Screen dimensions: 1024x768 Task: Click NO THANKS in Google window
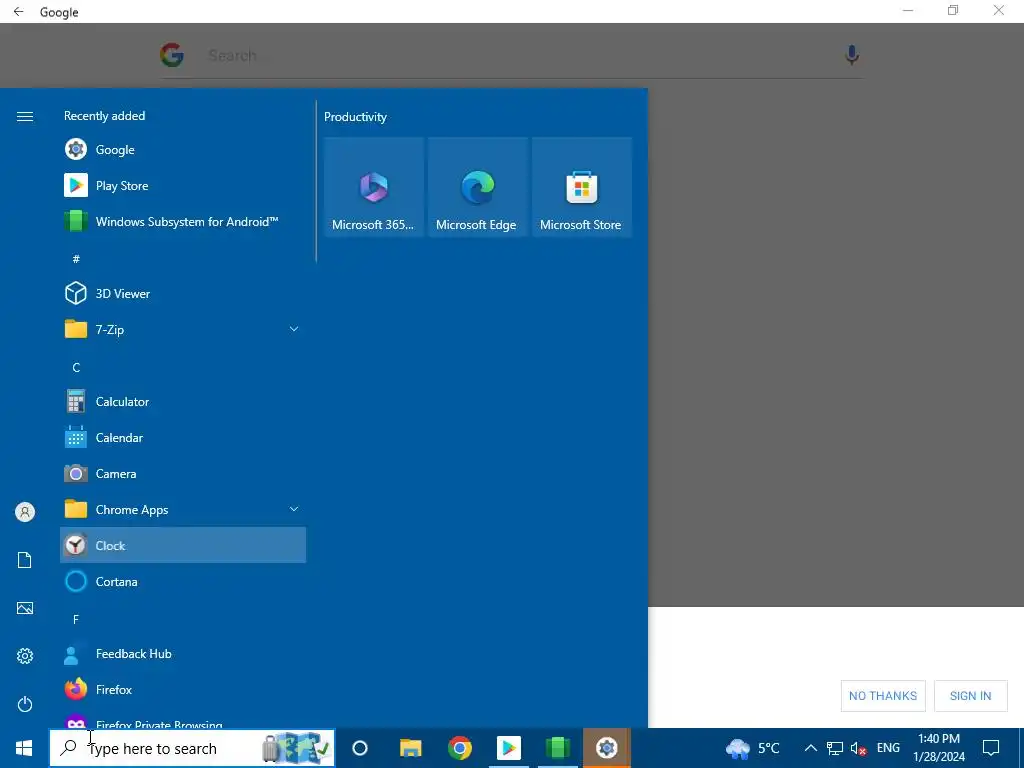(883, 696)
